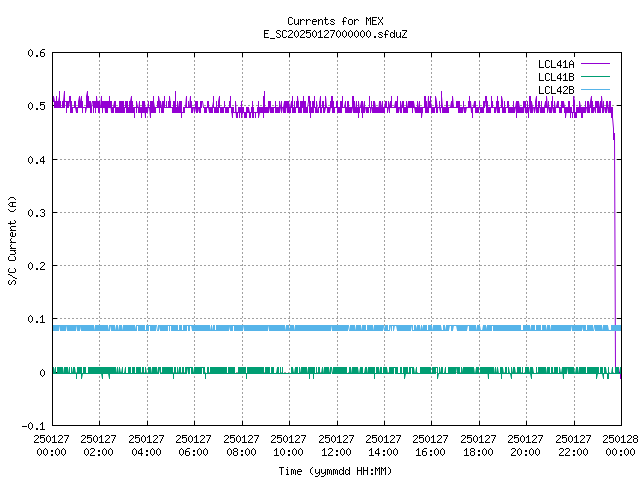Click the '250128 00:00' x-axis tick label
Screen dimensions: 640x480
(620, 446)
